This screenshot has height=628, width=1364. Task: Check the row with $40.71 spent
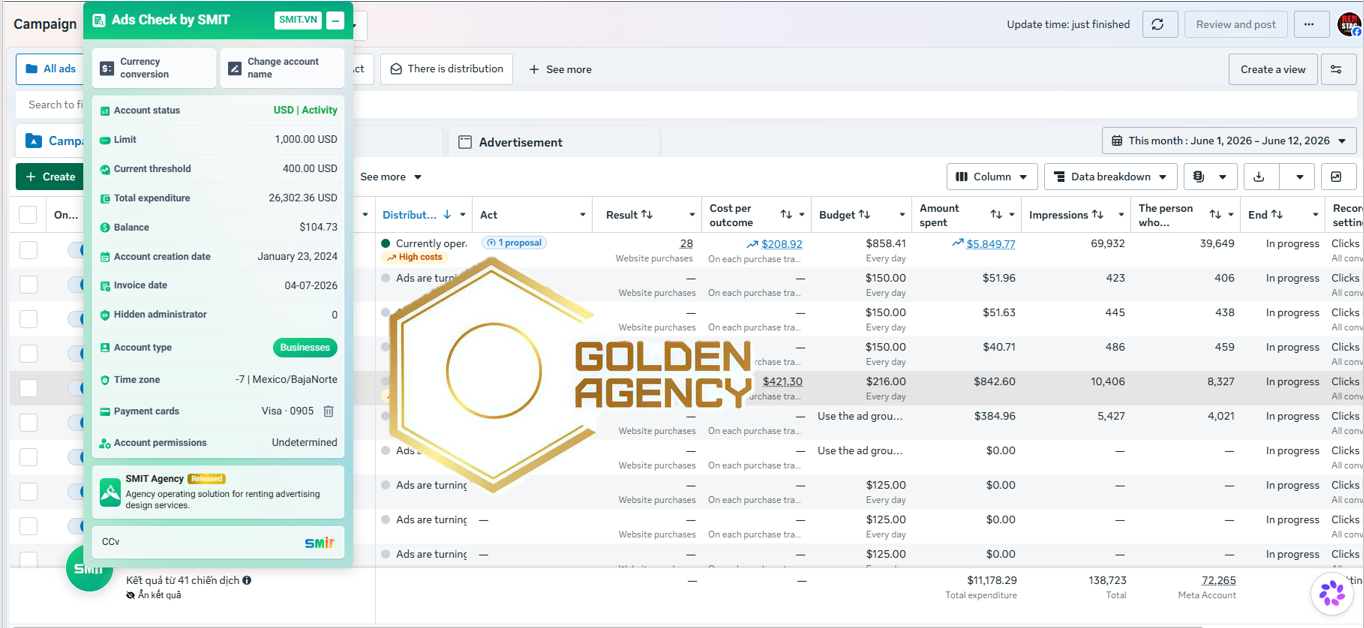[x=28, y=353]
